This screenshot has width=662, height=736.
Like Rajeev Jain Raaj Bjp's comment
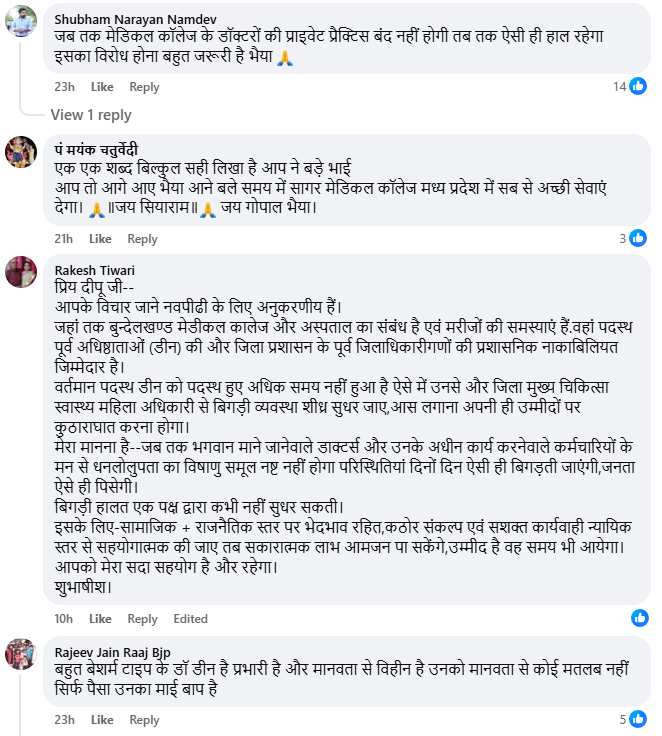(102, 720)
